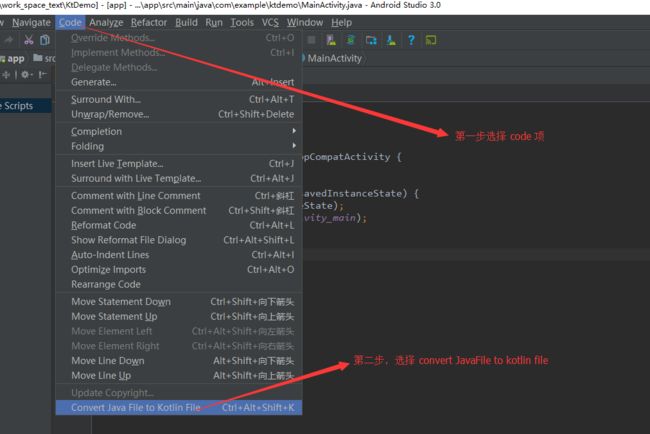Select Auto-Indent Lines entry
Image resolution: width=650 pixels, height=434 pixels.
pyautogui.click(x=179, y=255)
